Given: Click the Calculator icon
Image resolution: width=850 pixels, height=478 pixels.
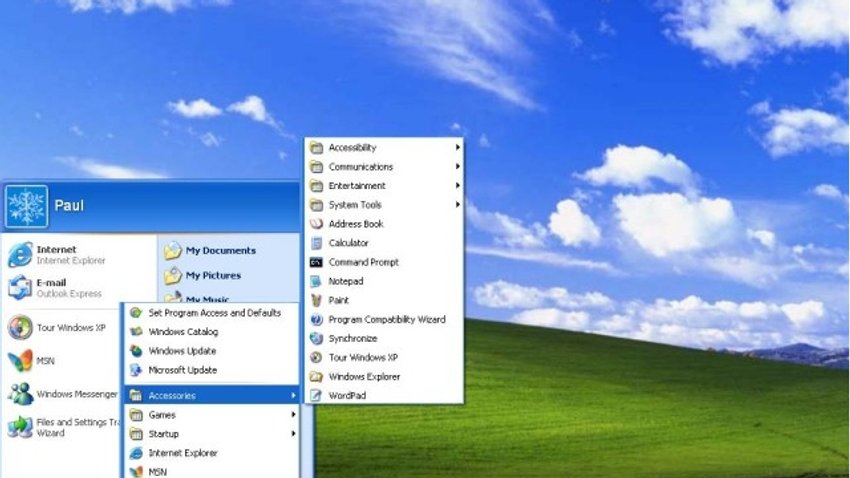Looking at the screenshot, I should pyautogui.click(x=316, y=243).
